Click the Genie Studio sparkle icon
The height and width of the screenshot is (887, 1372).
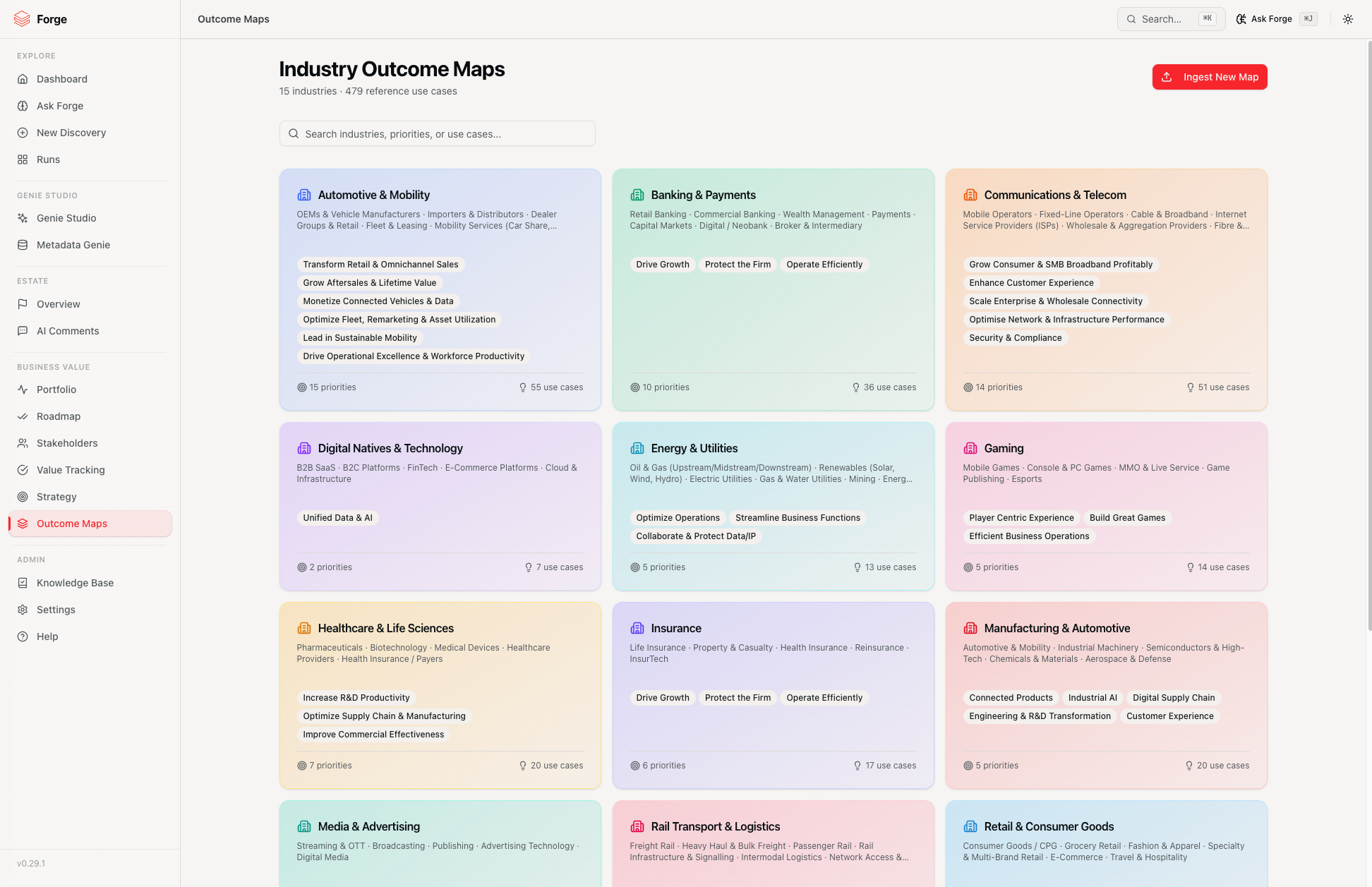[23, 218]
